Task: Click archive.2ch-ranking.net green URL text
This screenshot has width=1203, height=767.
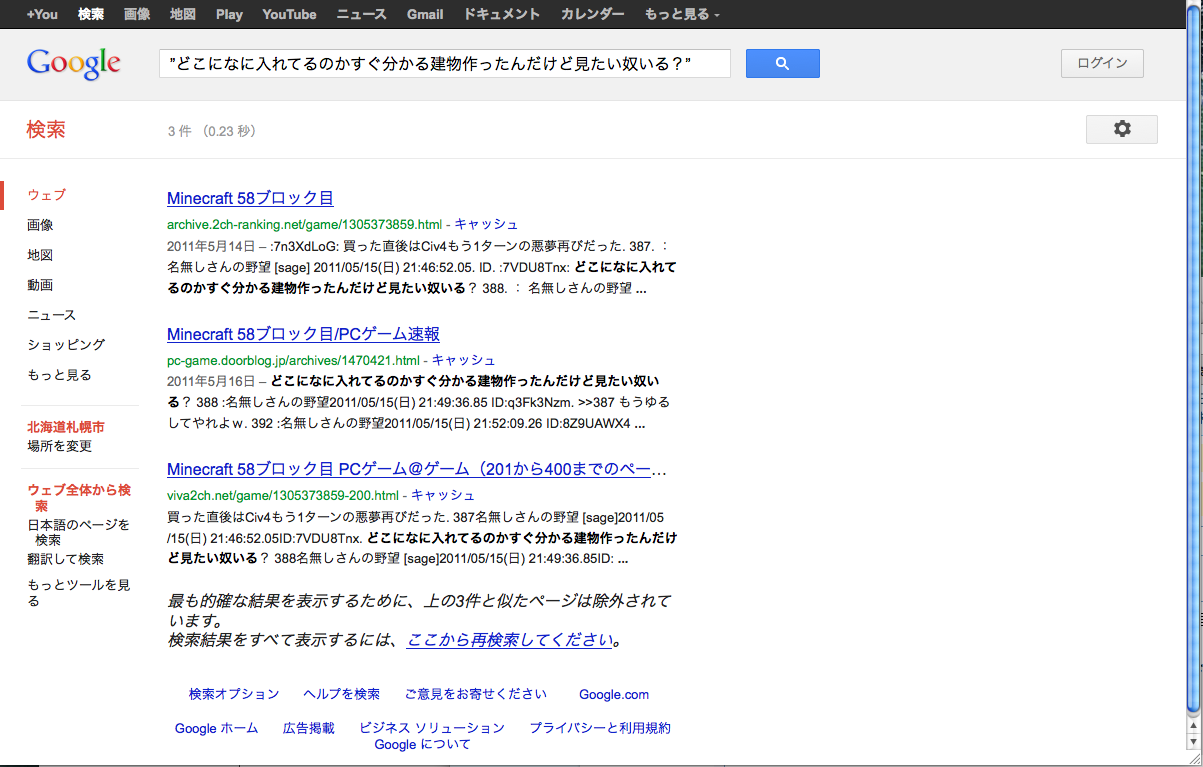Action: pyautogui.click(x=304, y=224)
